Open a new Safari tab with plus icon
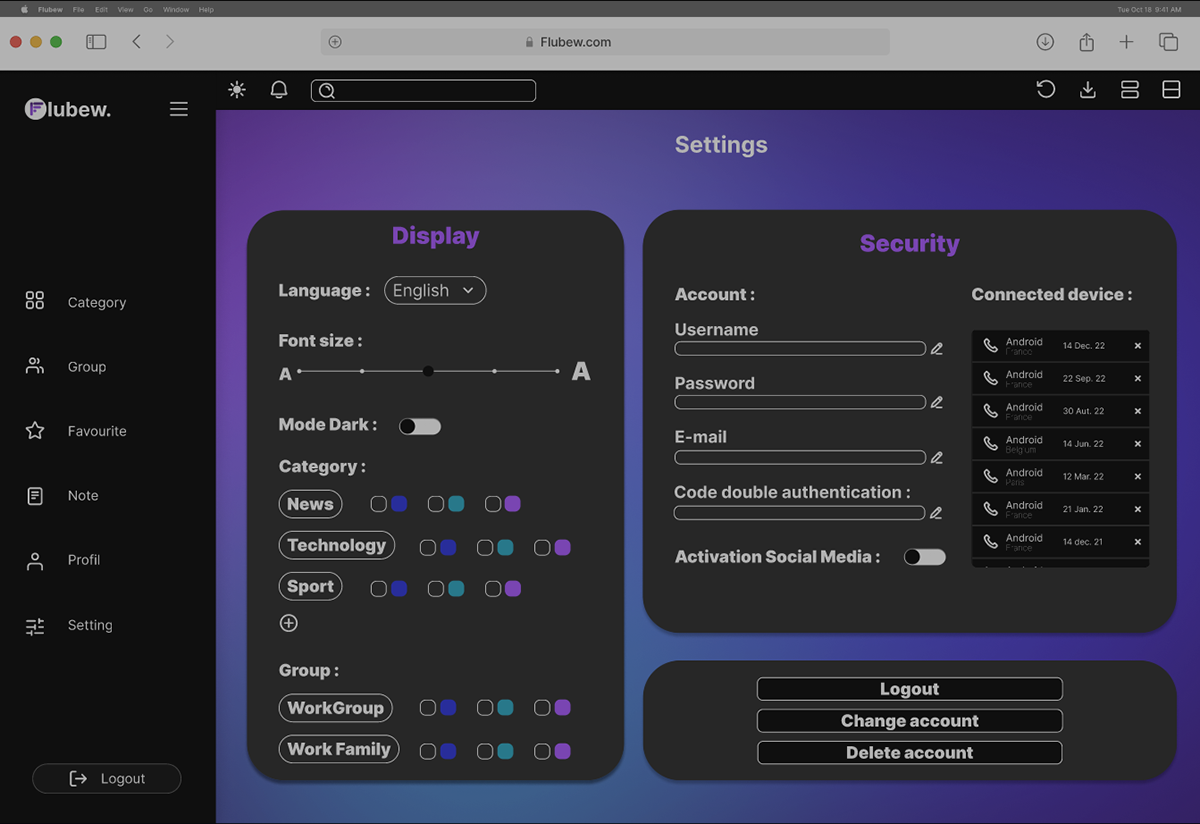The height and width of the screenshot is (824, 1200). [1127, 42]
